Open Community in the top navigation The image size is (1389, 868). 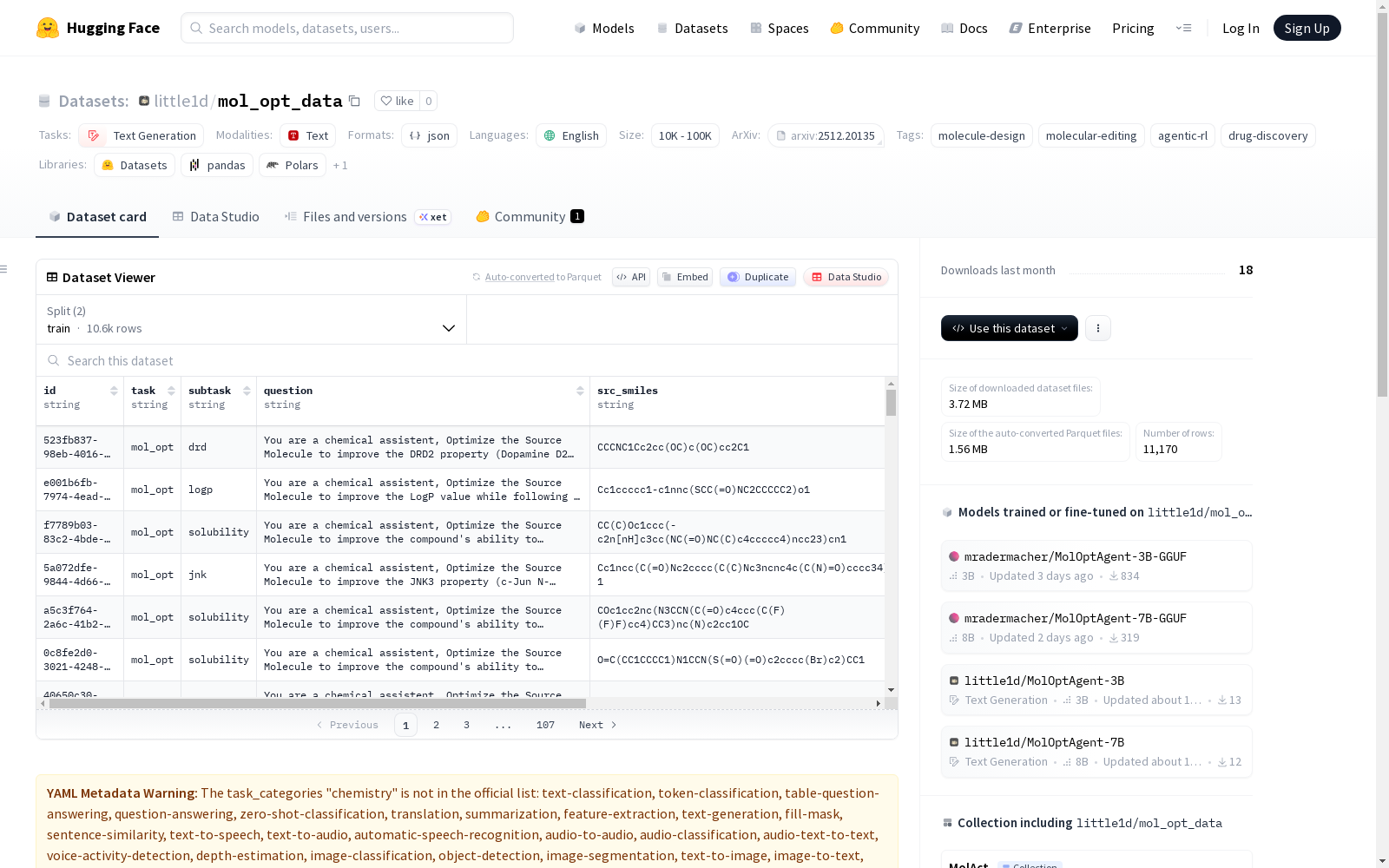point(875,28)
